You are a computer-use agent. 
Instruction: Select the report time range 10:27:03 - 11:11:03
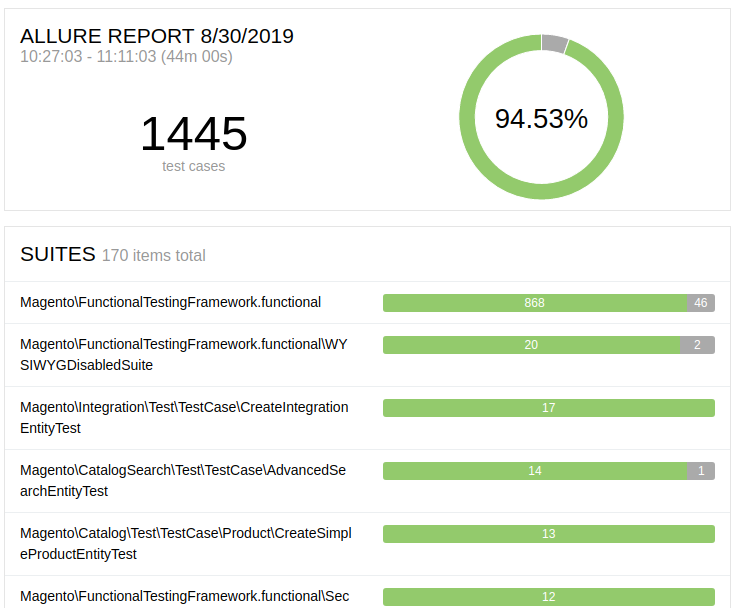tap(126, 57)
